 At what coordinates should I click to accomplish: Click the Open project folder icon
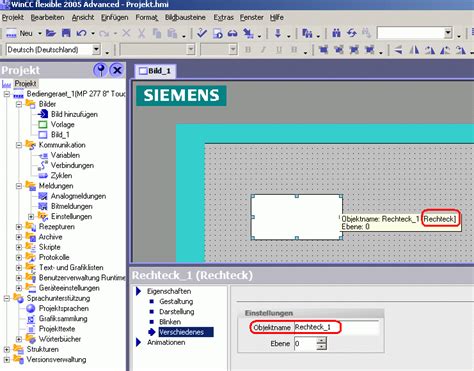pos(51,33)
